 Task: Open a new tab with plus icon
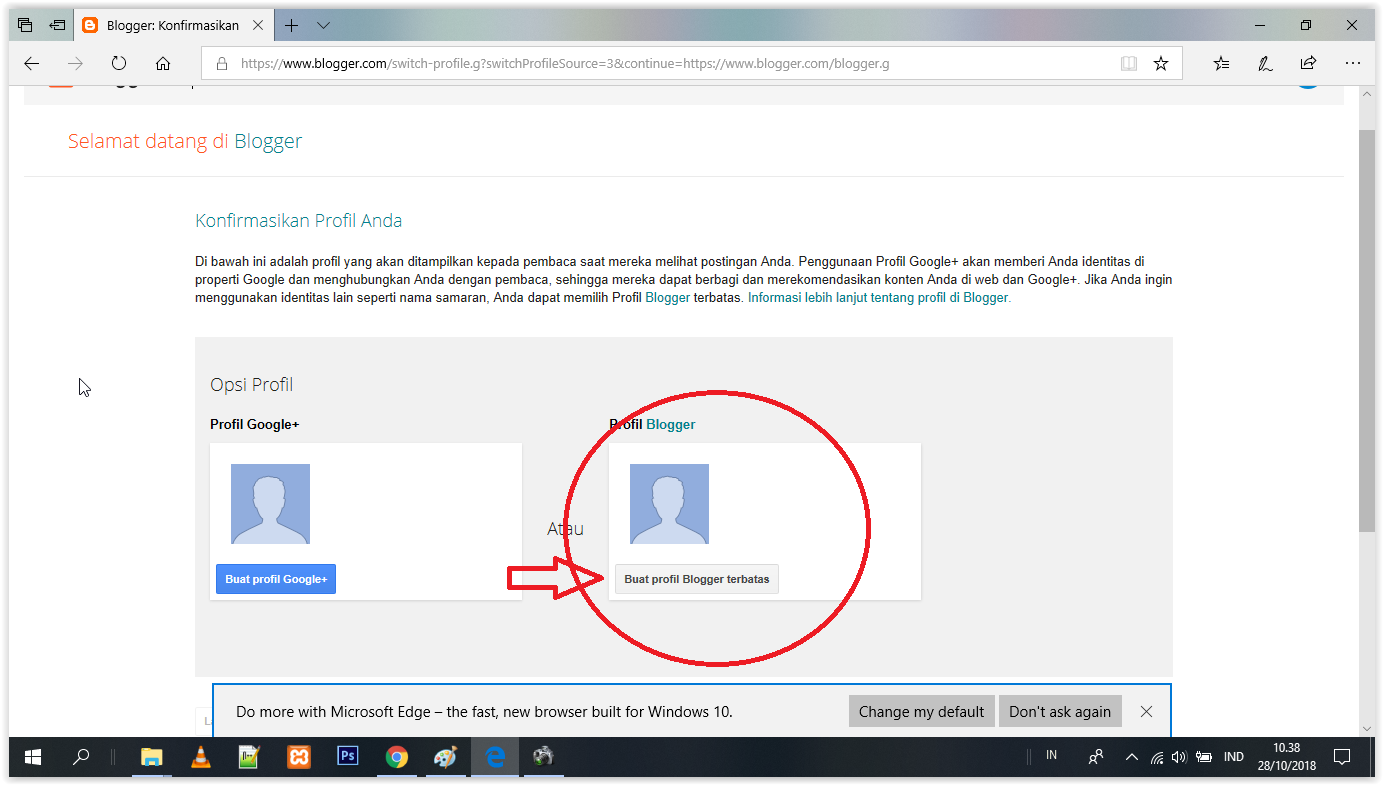coord(291,25)
